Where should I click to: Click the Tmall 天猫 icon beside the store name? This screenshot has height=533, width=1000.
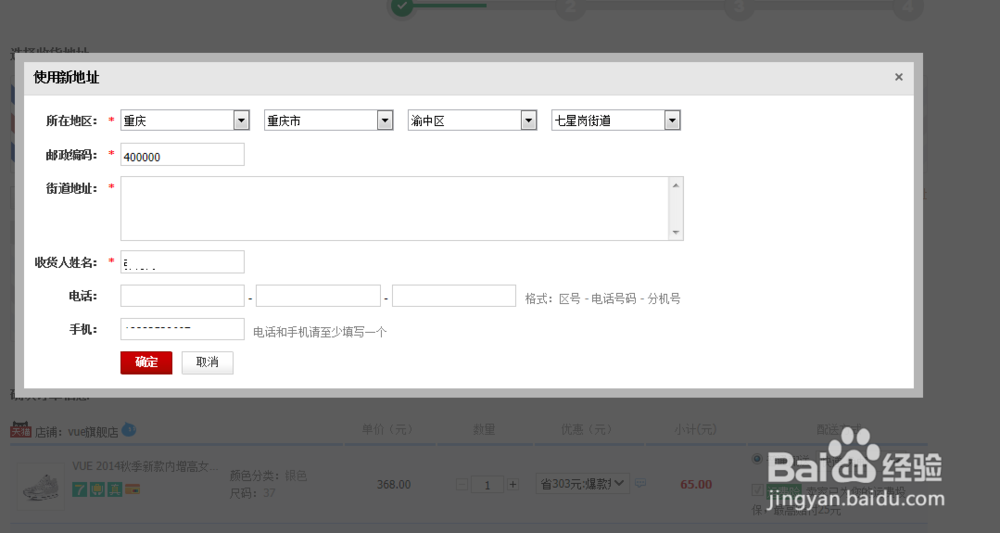pyautogui.click(x=21, y=430)
